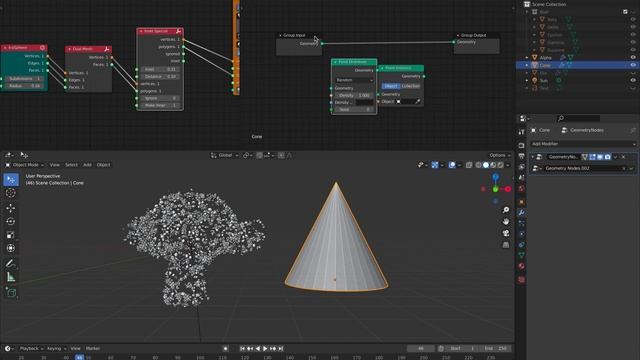Select the Select Box tool in viewport toolbar

11,180
